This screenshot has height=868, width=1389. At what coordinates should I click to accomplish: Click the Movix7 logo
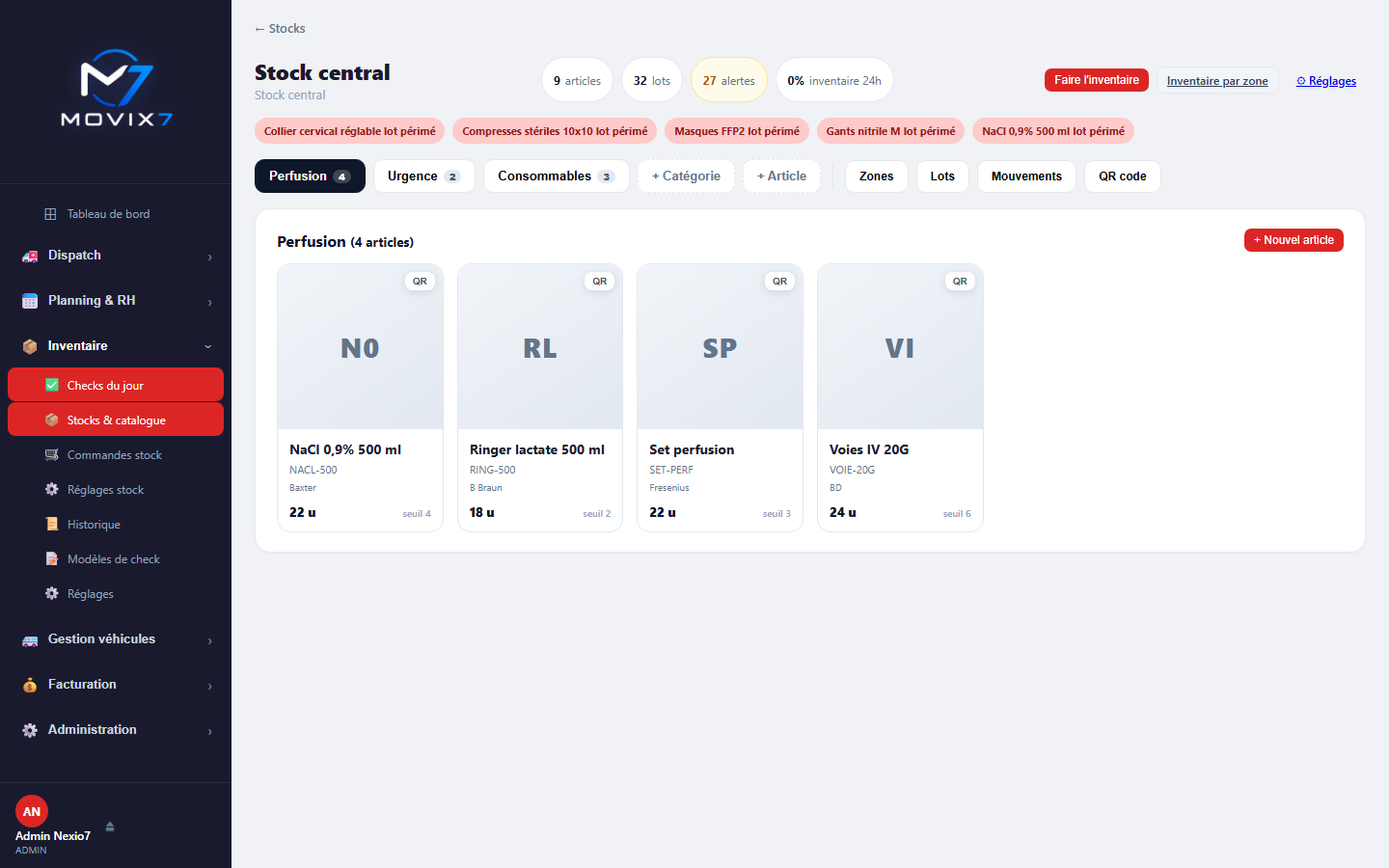[x=117, y=89]
